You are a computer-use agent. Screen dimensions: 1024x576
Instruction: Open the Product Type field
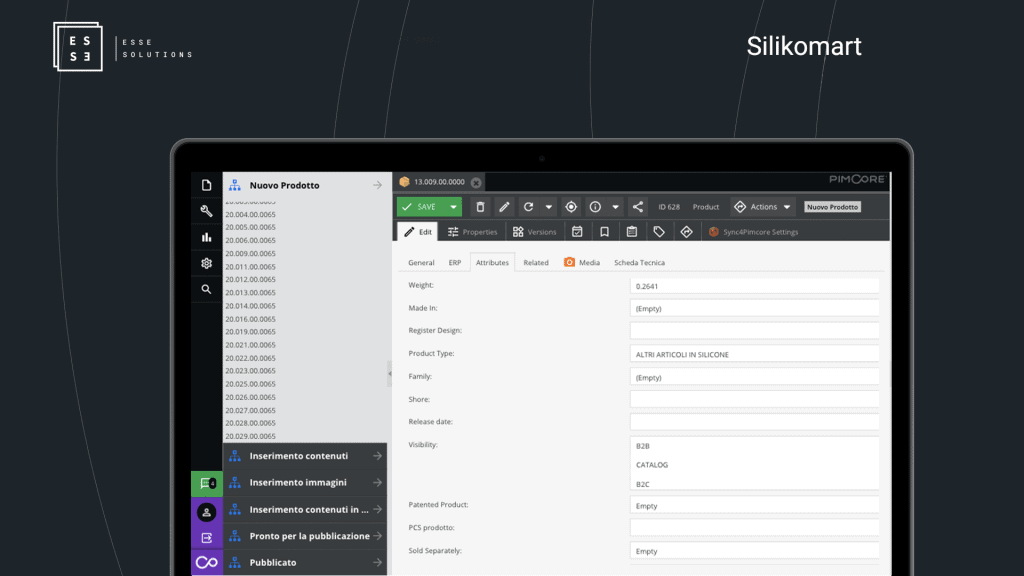[754, 354]
